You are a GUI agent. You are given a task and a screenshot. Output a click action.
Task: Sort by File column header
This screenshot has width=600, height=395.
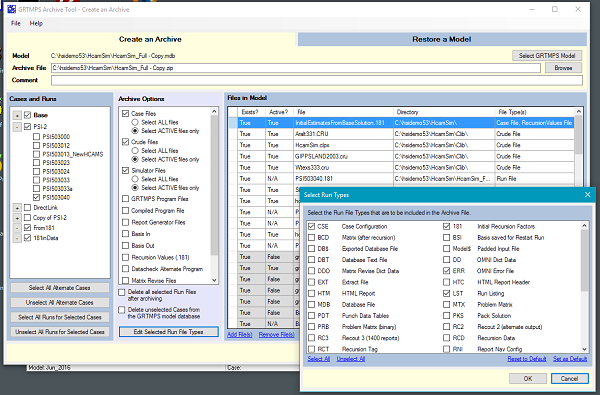[x=344, y=112]
